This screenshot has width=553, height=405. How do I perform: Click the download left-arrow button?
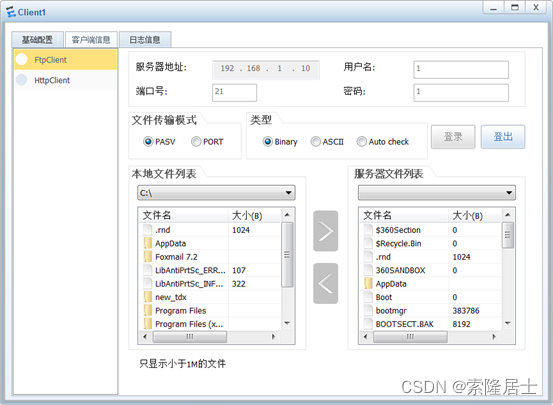coord(326,283)
